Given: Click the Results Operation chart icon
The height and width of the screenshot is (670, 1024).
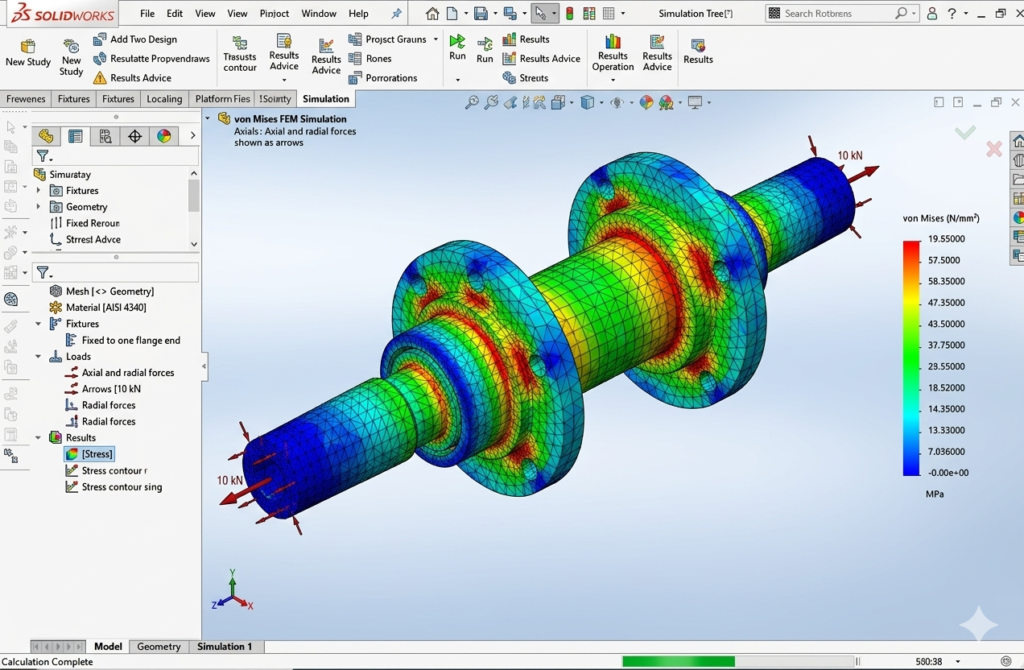Looking at the screenshot, I should (x=612, y=42).
